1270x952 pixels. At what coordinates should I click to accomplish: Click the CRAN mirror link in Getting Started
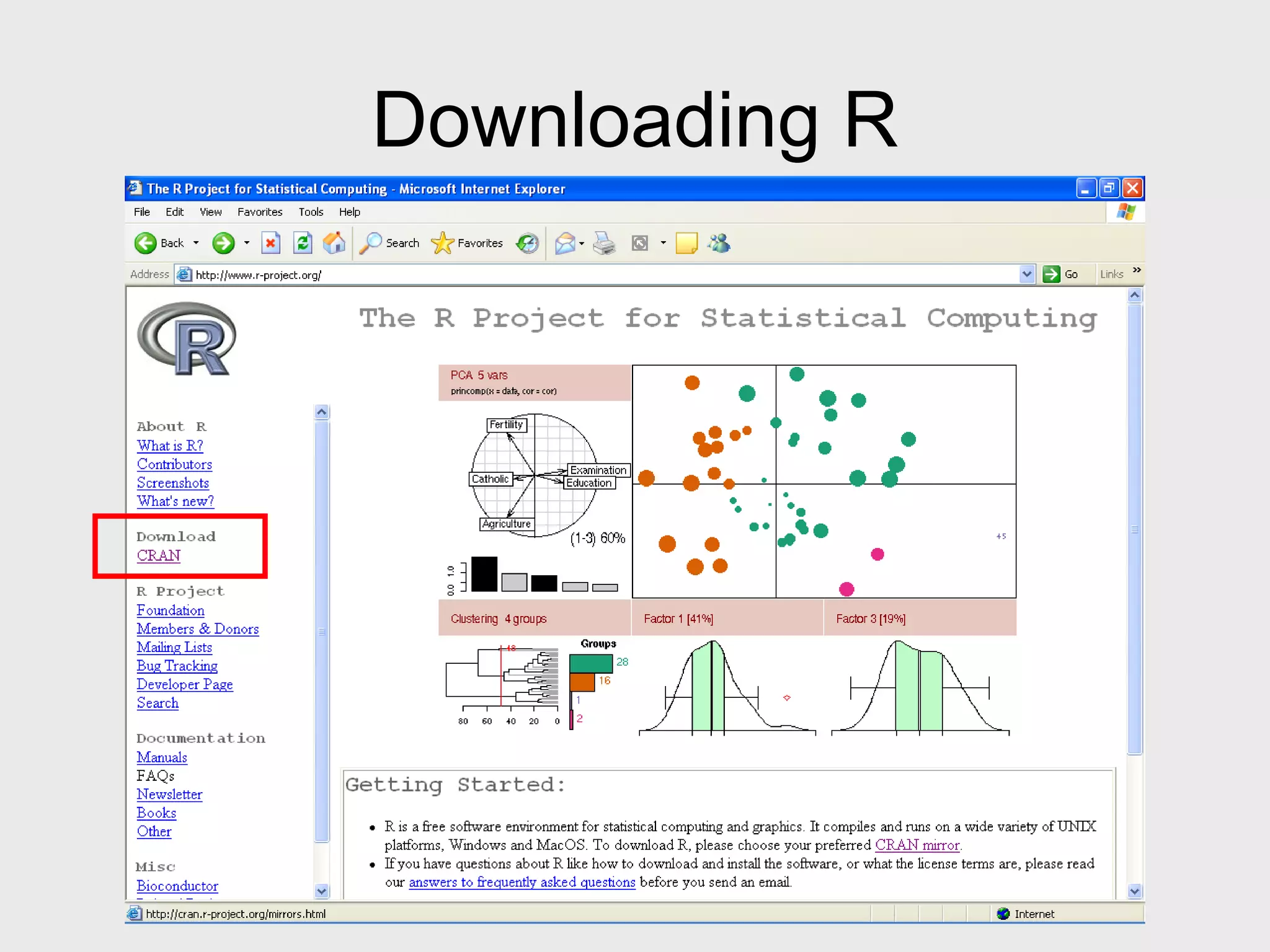point(917,845)
